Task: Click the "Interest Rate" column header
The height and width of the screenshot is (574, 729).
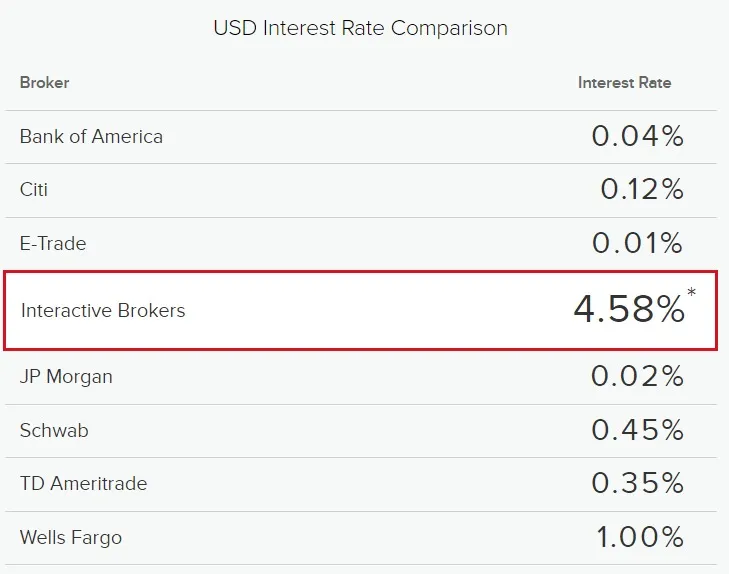Action: [x=624, y=82]
